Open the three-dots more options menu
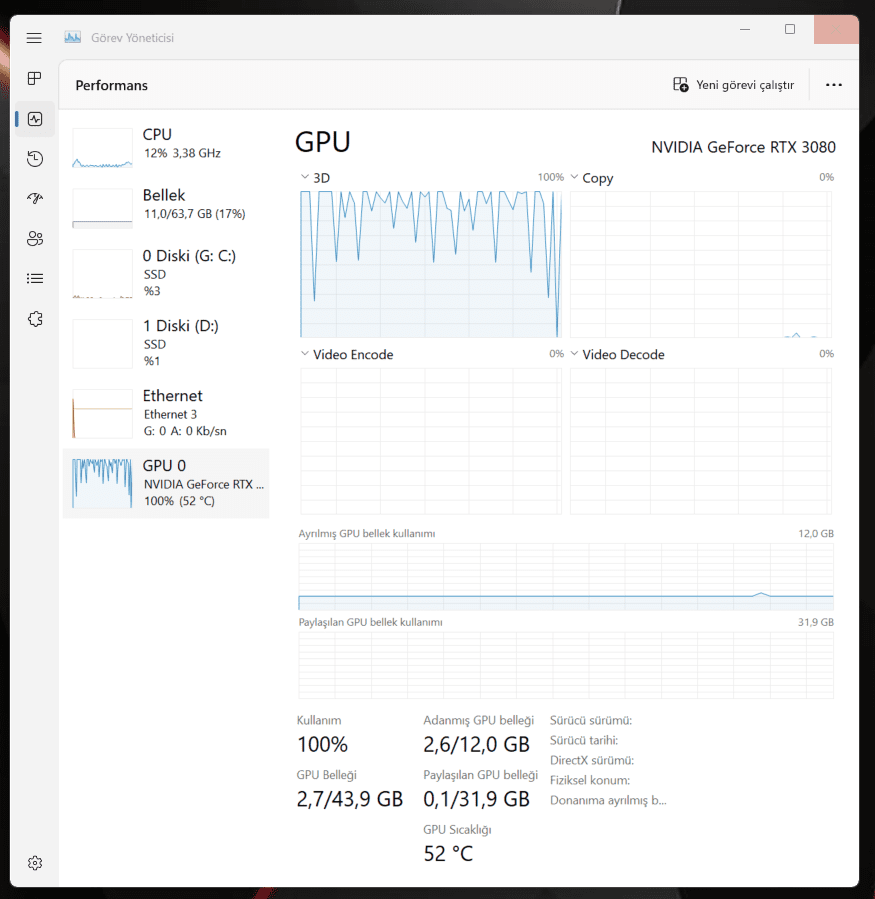 (x=834, y=85)
